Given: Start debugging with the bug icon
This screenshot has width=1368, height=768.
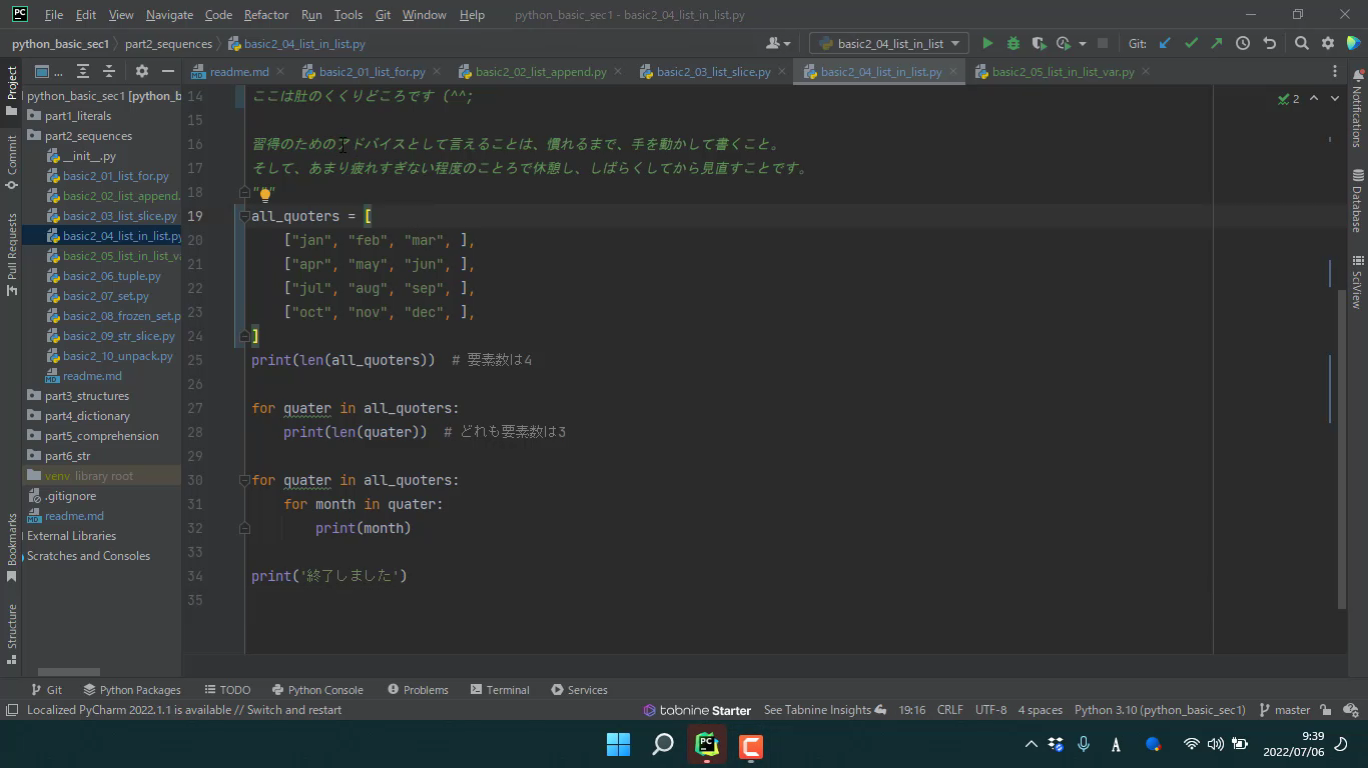Looking at the screenshot, I should [x=1013, y=44].
